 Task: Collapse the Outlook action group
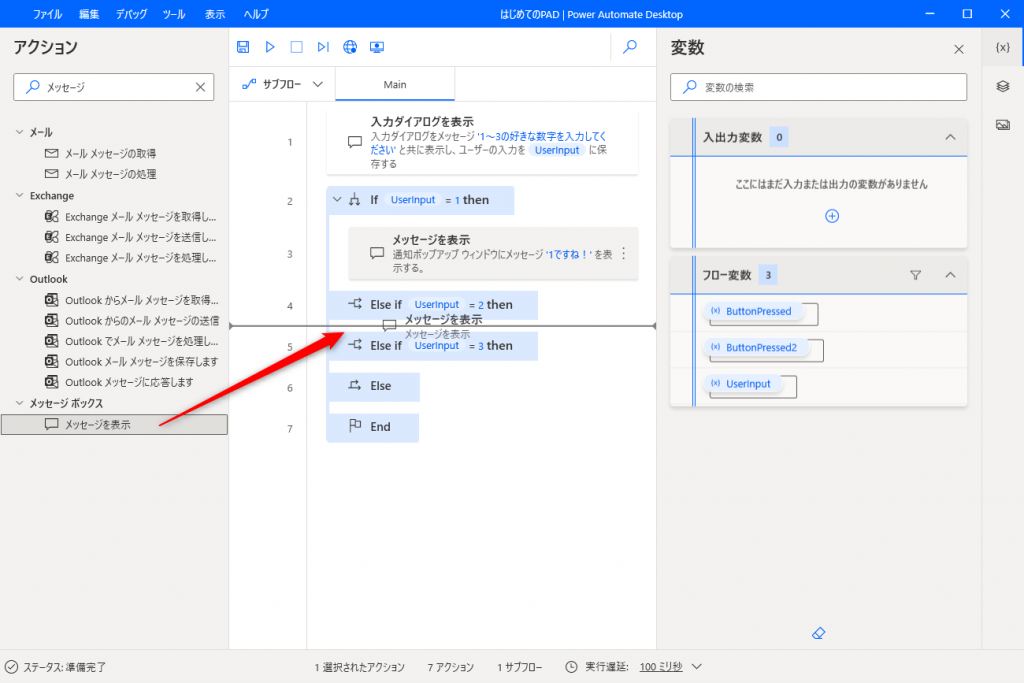[x=20, y=279]
